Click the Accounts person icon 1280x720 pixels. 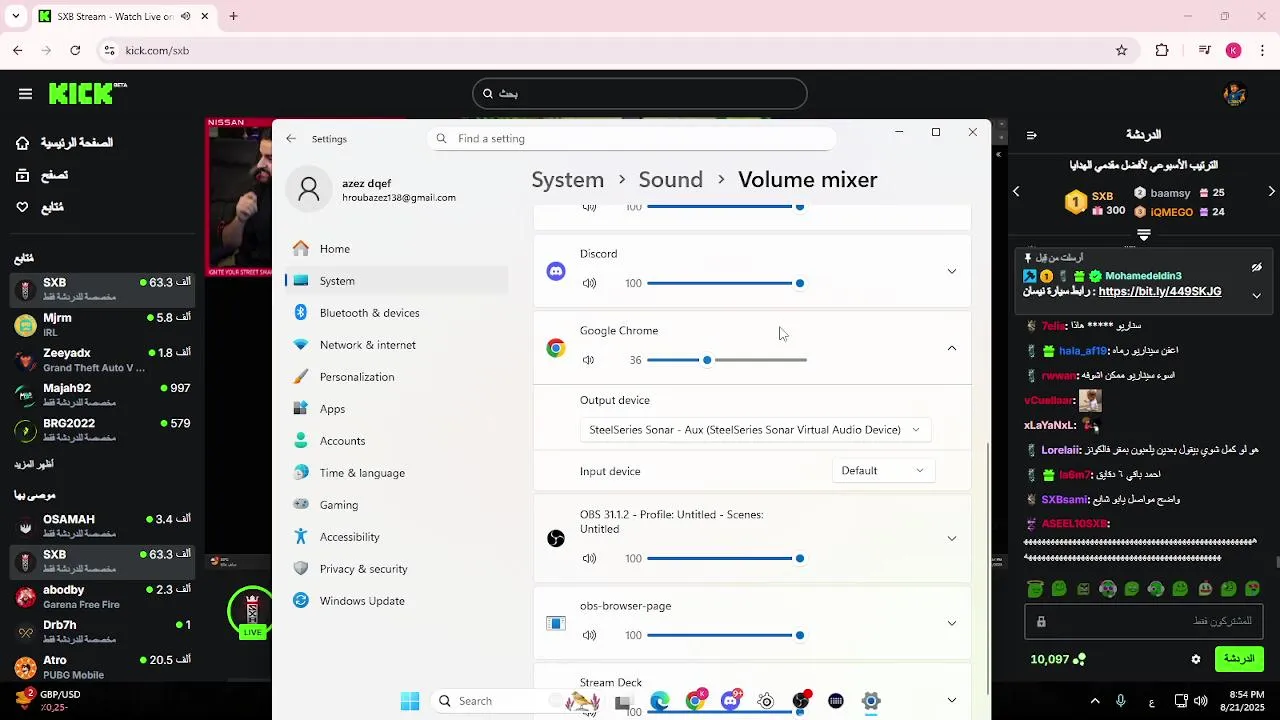[301, 441]
